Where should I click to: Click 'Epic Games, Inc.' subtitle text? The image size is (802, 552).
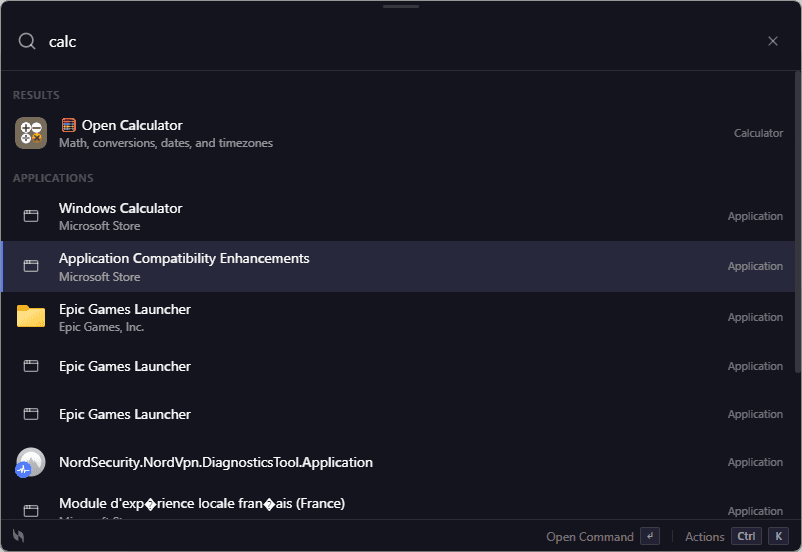coord(101,327)
